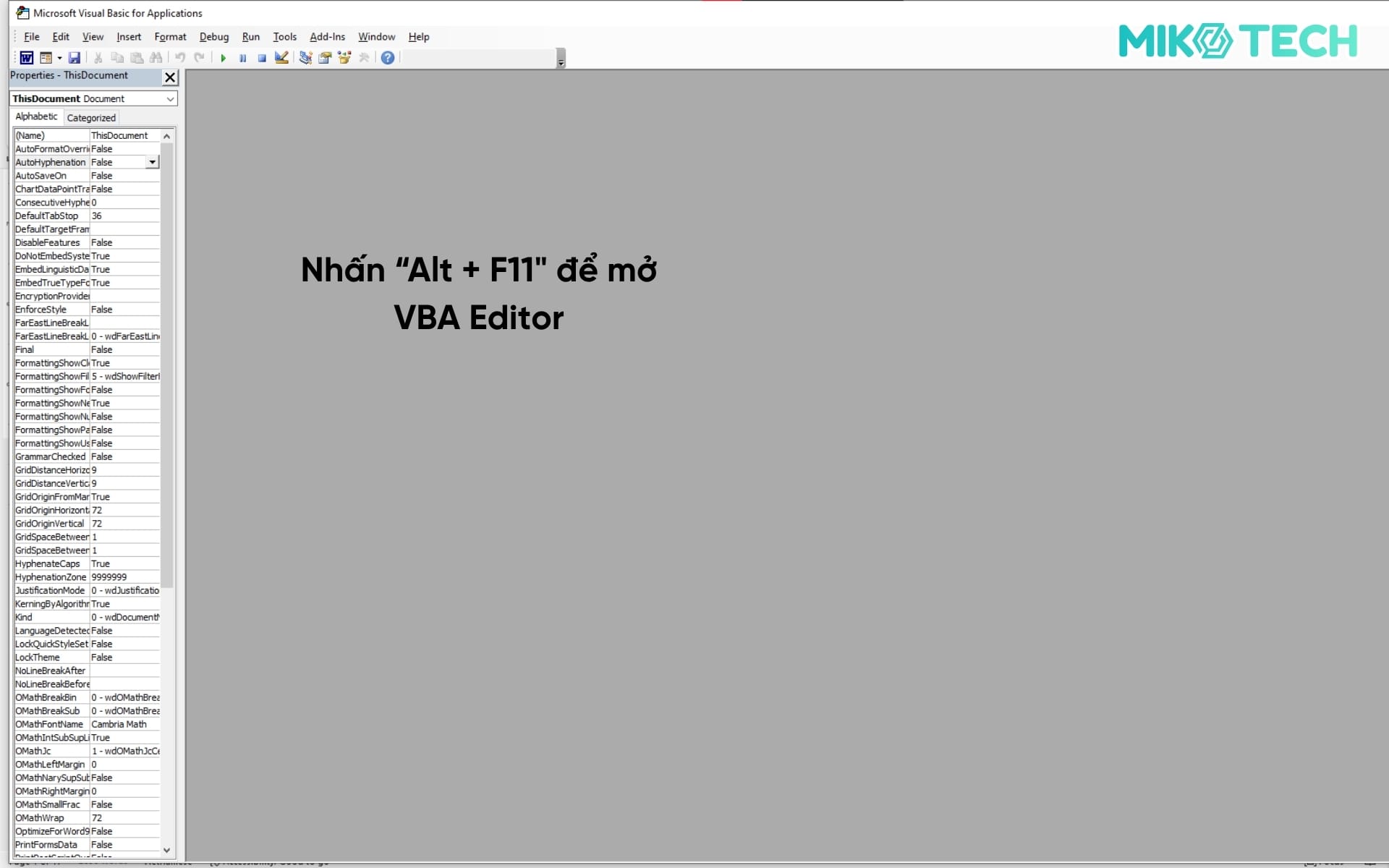Open Visual Basic Help question icon
1389x868 pixels.
[x=388, y=58]
